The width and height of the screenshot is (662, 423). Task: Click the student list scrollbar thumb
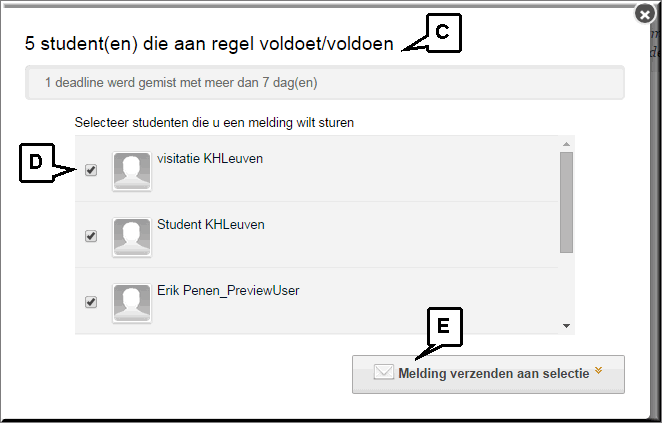point(566,202)
